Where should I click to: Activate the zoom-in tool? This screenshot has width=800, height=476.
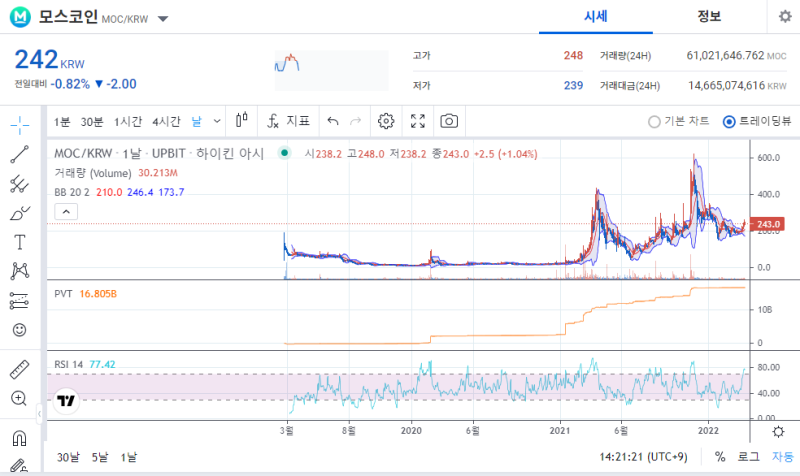click(19, 398)
